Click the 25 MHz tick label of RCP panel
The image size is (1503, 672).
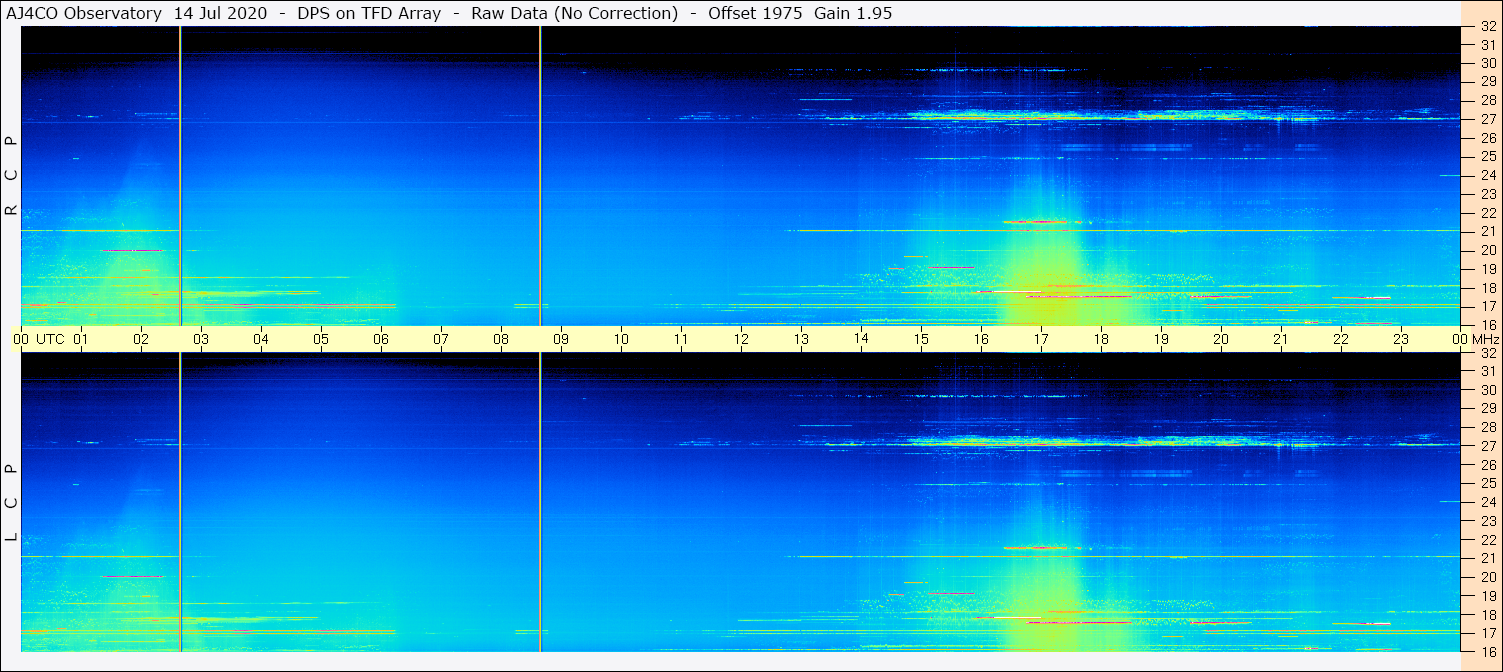click(x=1487, y=156)
